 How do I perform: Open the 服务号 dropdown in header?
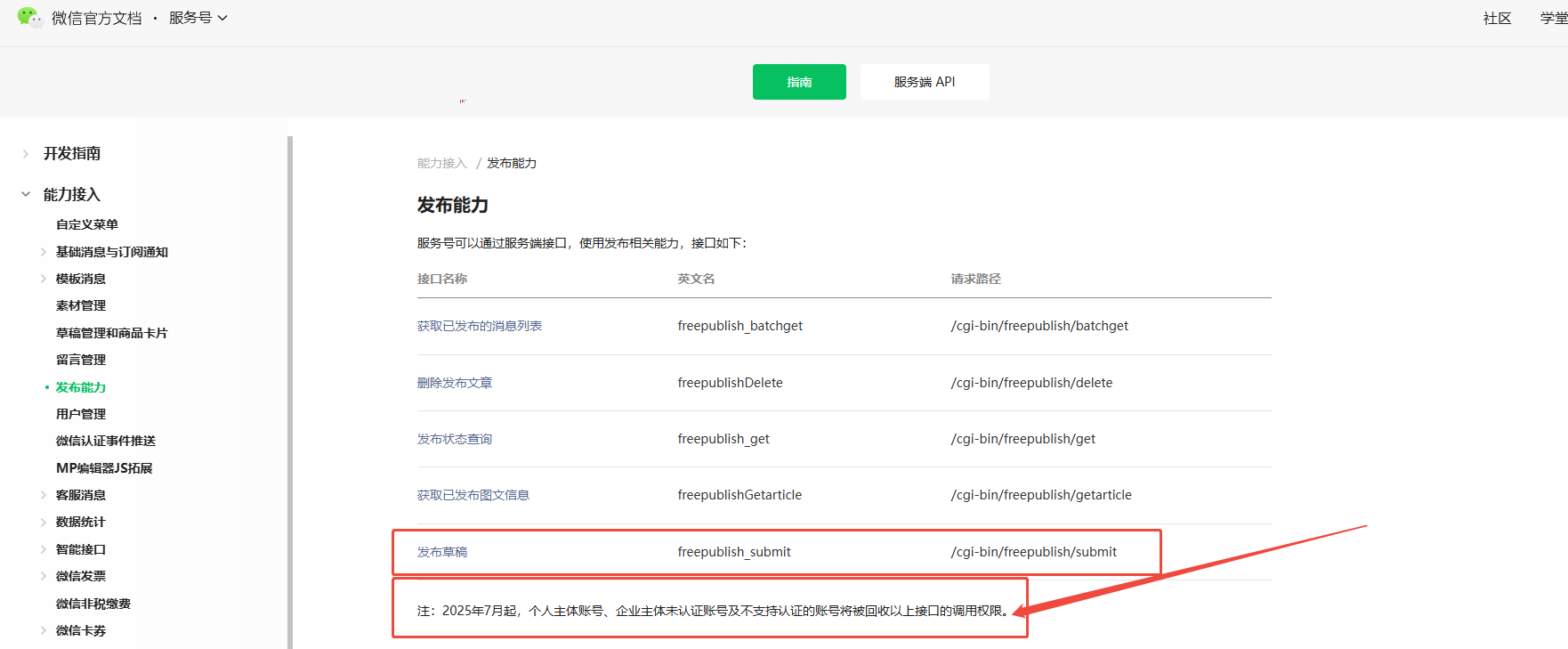tap(198, 18)
